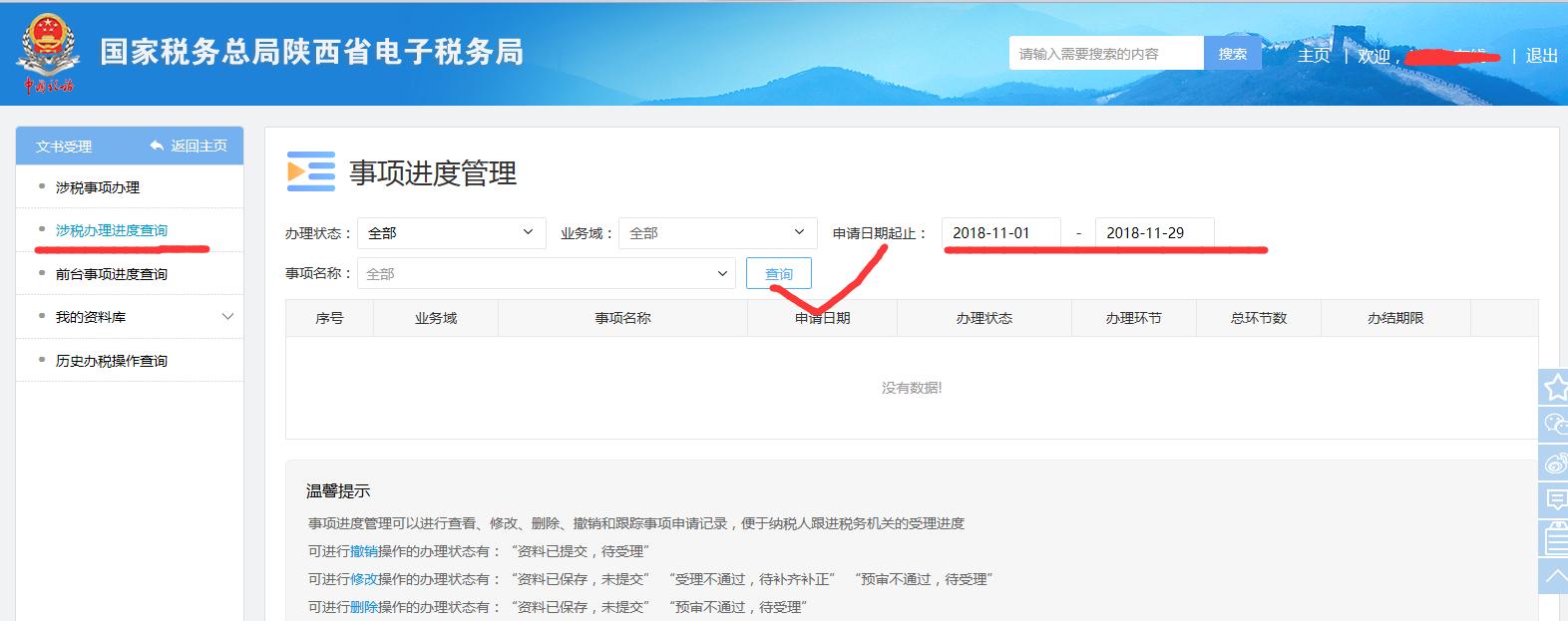Click the 没有数据! message
The image size is (1568, 621).
(912, 388)
